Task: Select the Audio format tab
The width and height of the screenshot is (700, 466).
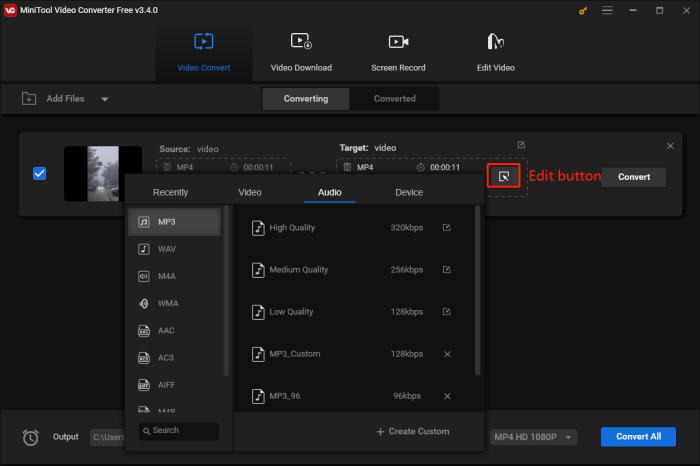Action: pyautogui.click(x=329, y=192)
